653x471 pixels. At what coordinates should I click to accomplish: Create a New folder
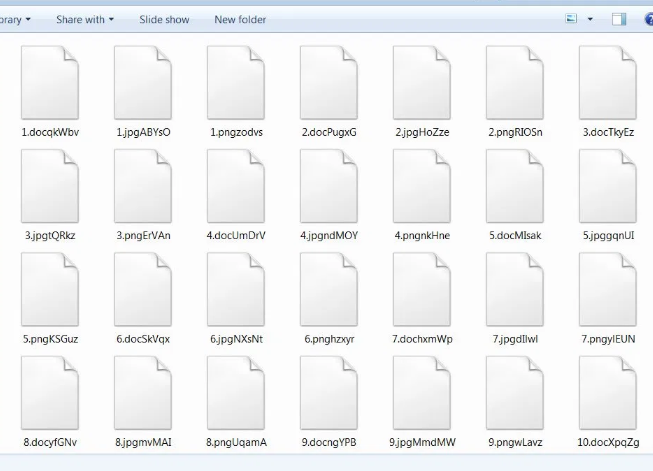click(x=240, y=19)
